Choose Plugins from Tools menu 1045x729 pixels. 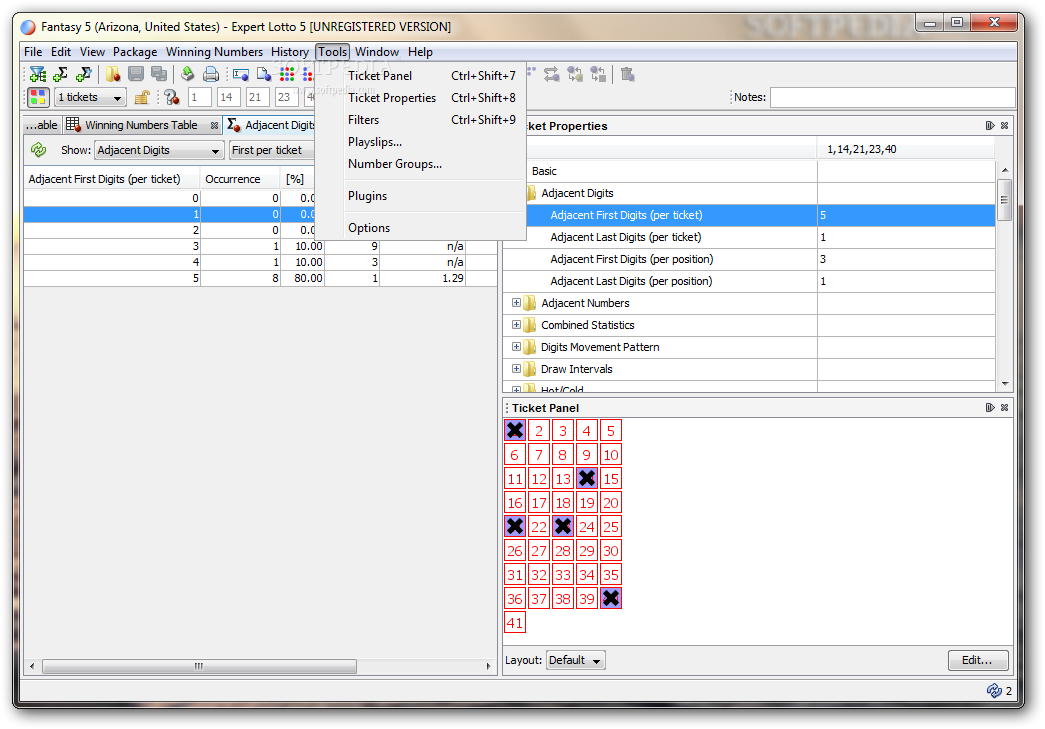(433, 196)
